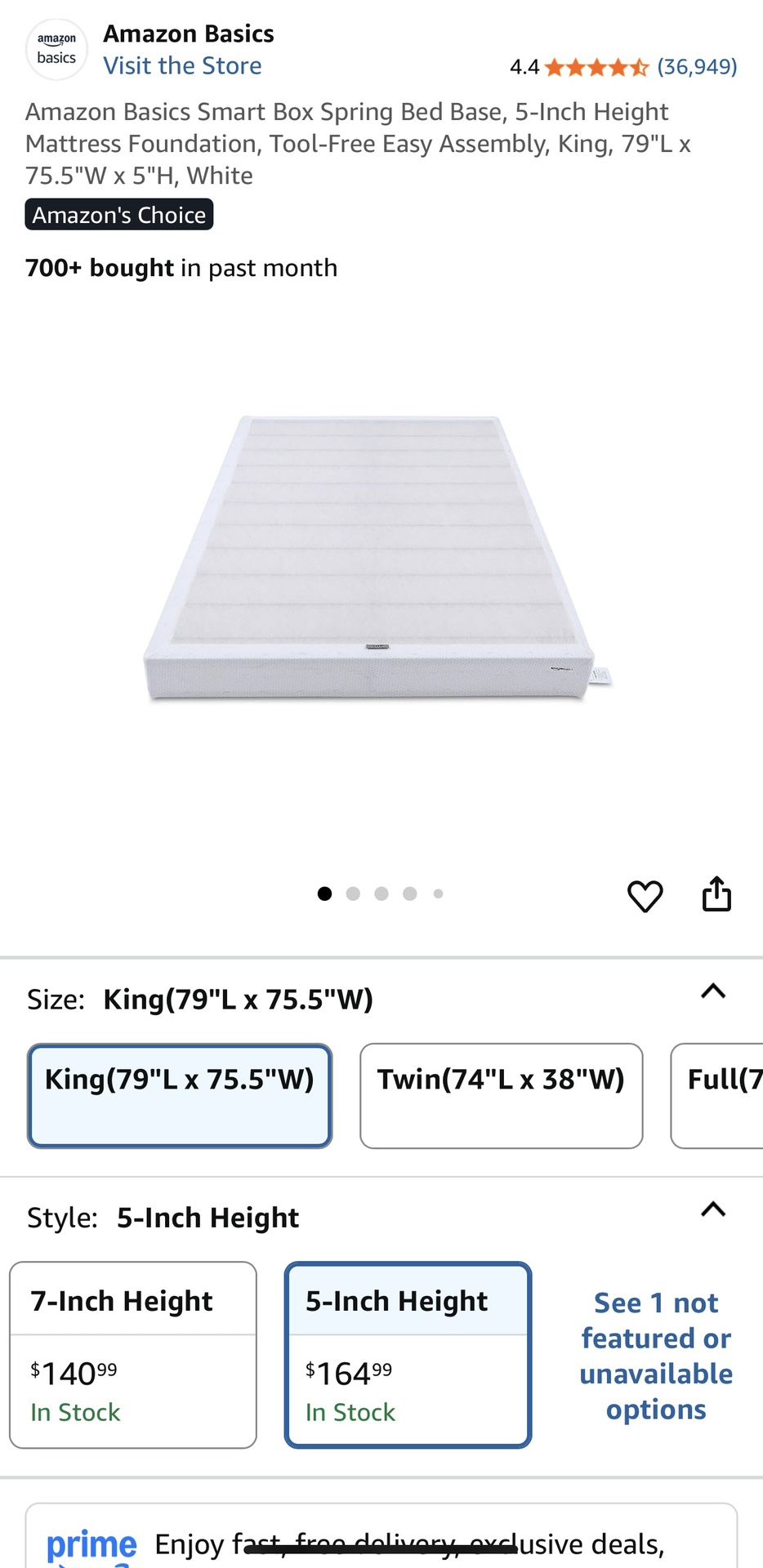This screenshot has height=1568, width=763.
Task: See 1 not featured or unavailable options
Action: pos(656,1356)
